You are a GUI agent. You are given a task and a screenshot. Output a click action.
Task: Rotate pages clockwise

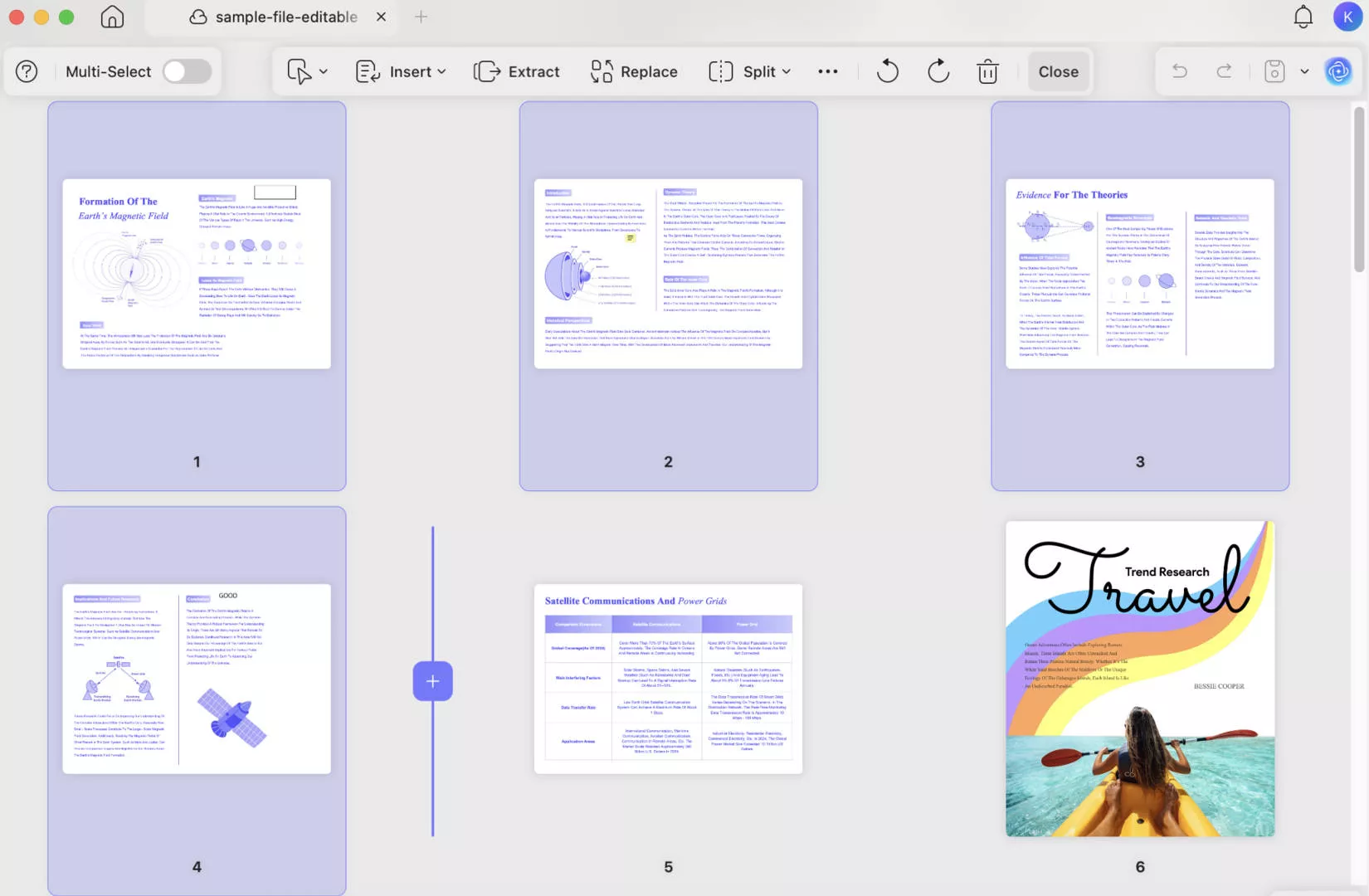tap(938, 71)
